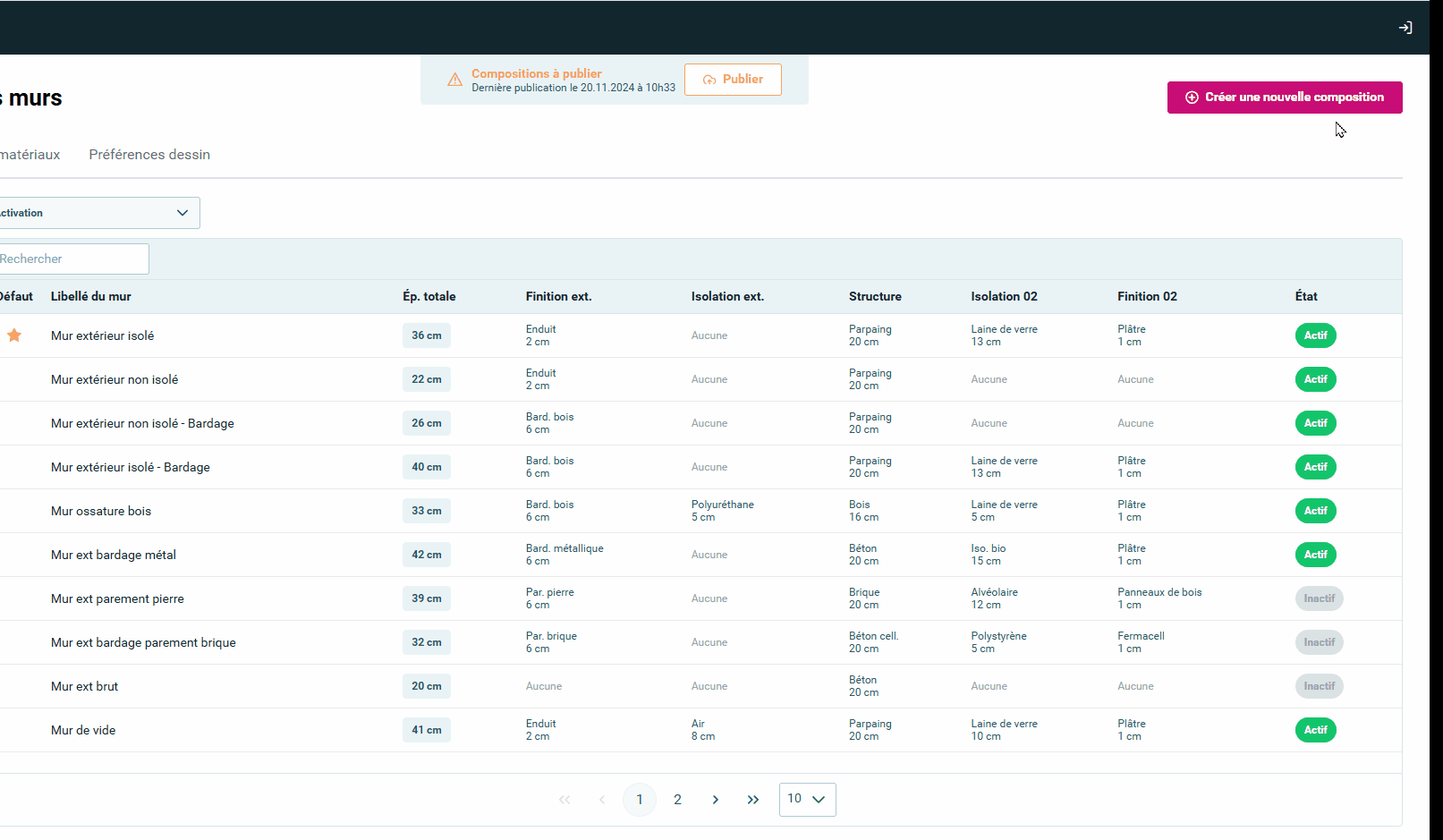1443x840 pixels.
Task: Click the logout icon in top bar
Action: click(x=1405, y=28)
